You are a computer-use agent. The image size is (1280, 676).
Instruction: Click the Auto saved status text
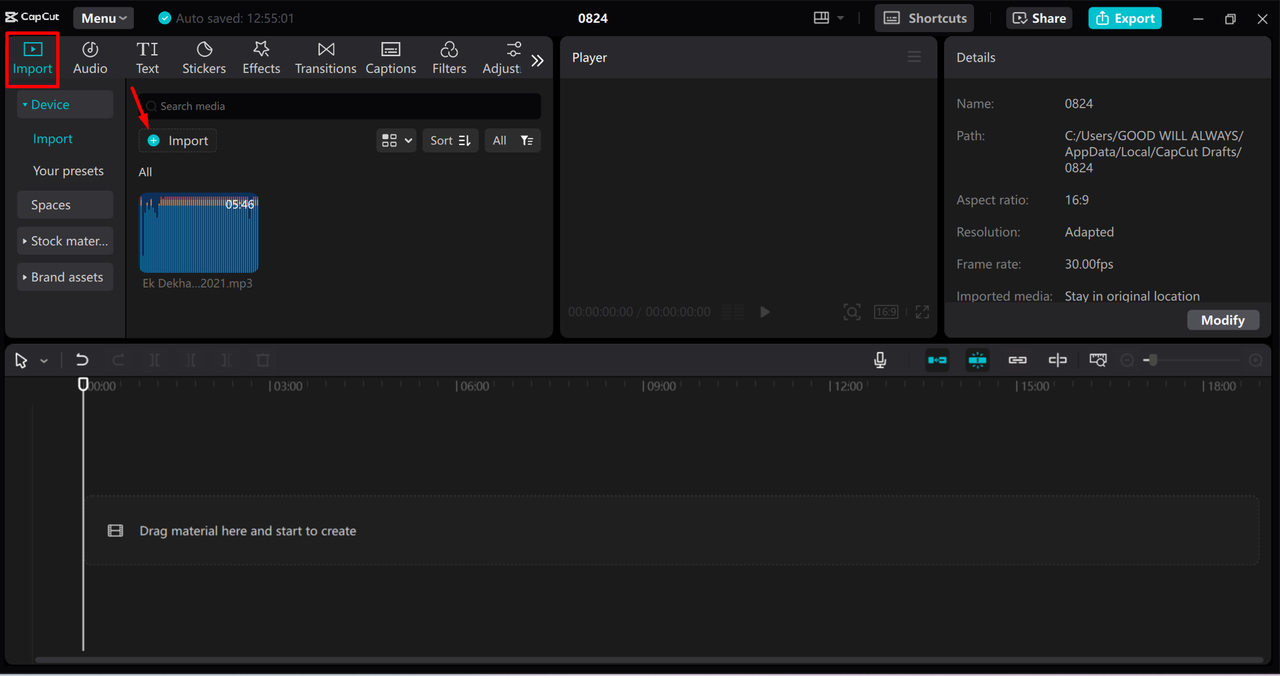[x=235, y=18]
